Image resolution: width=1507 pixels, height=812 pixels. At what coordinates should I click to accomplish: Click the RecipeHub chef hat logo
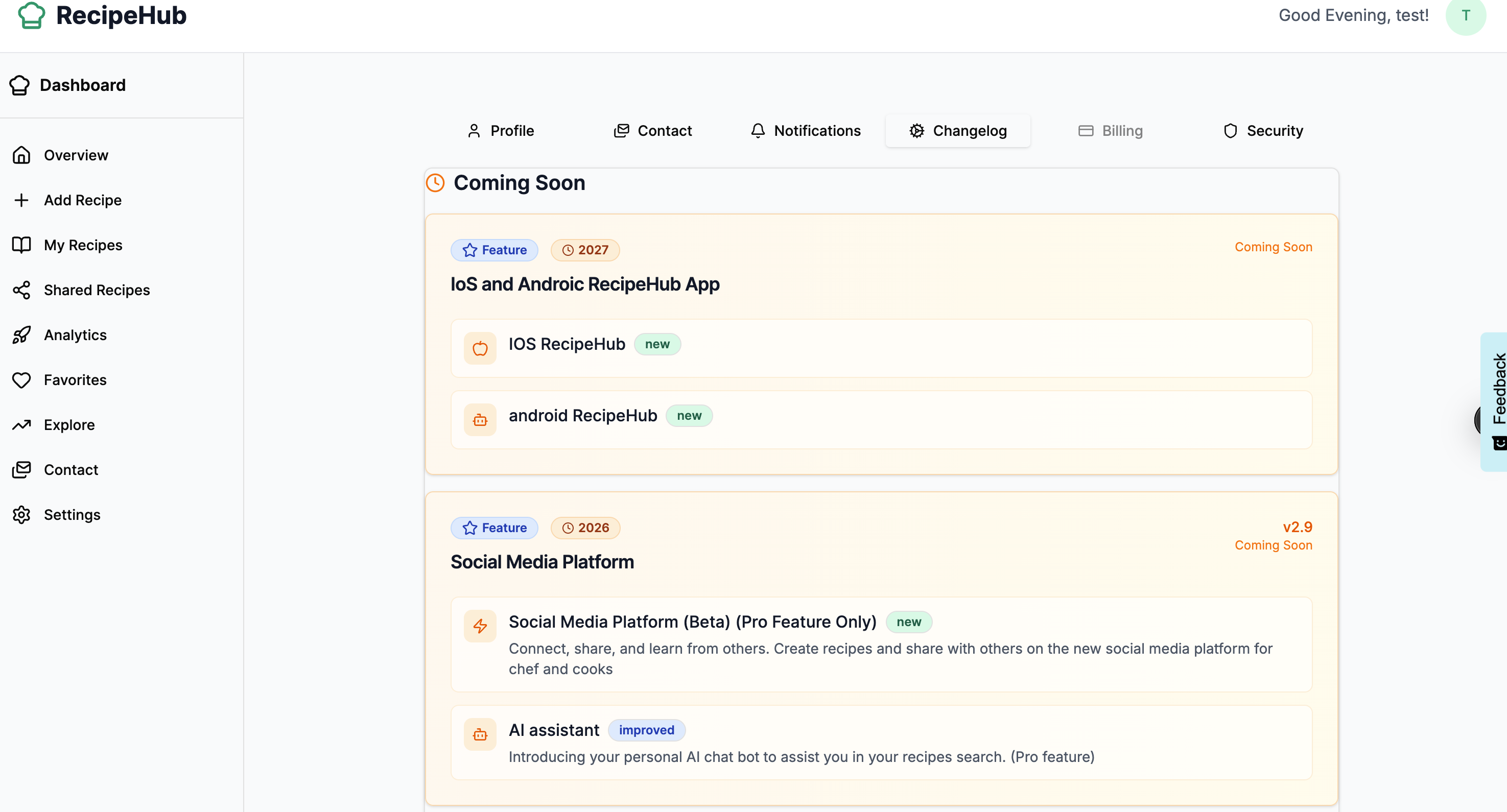pyautogui.click(x=32, y=15)
